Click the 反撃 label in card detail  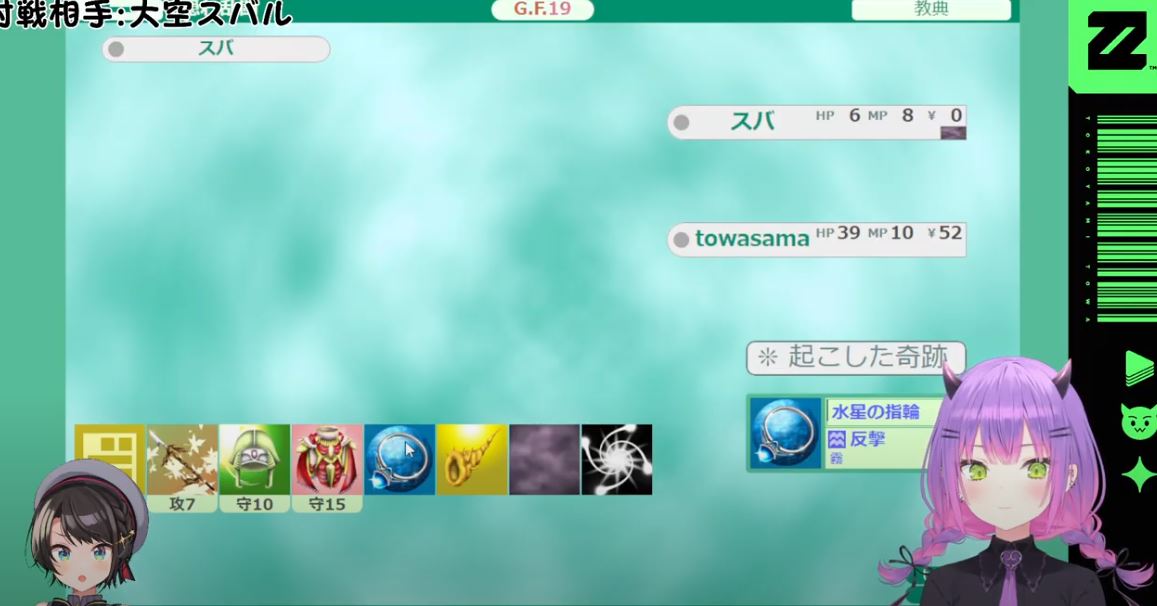click(x=867, y=439)
